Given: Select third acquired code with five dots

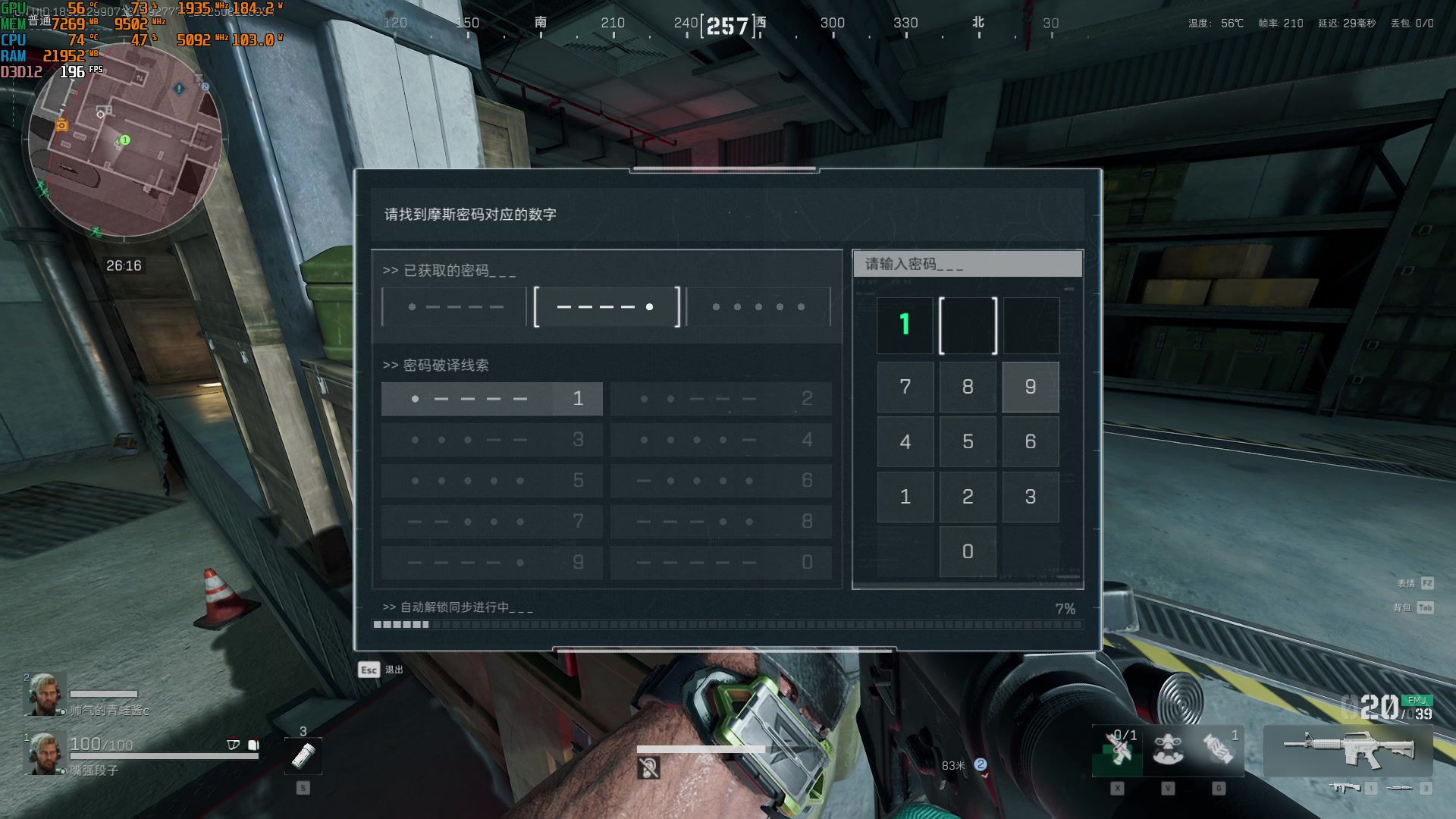Looking at the screenshot, I should pyautogui.click(x=758, y=307).
